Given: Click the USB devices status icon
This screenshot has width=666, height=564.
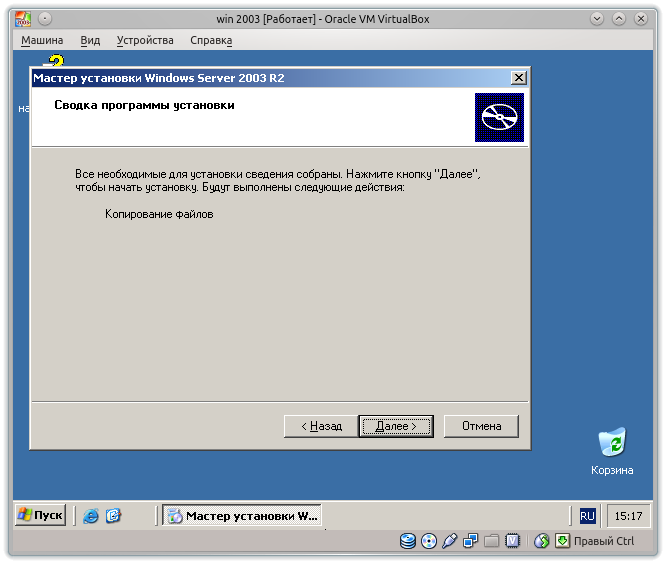Looking at the screenshot, I should pos(449,541).
